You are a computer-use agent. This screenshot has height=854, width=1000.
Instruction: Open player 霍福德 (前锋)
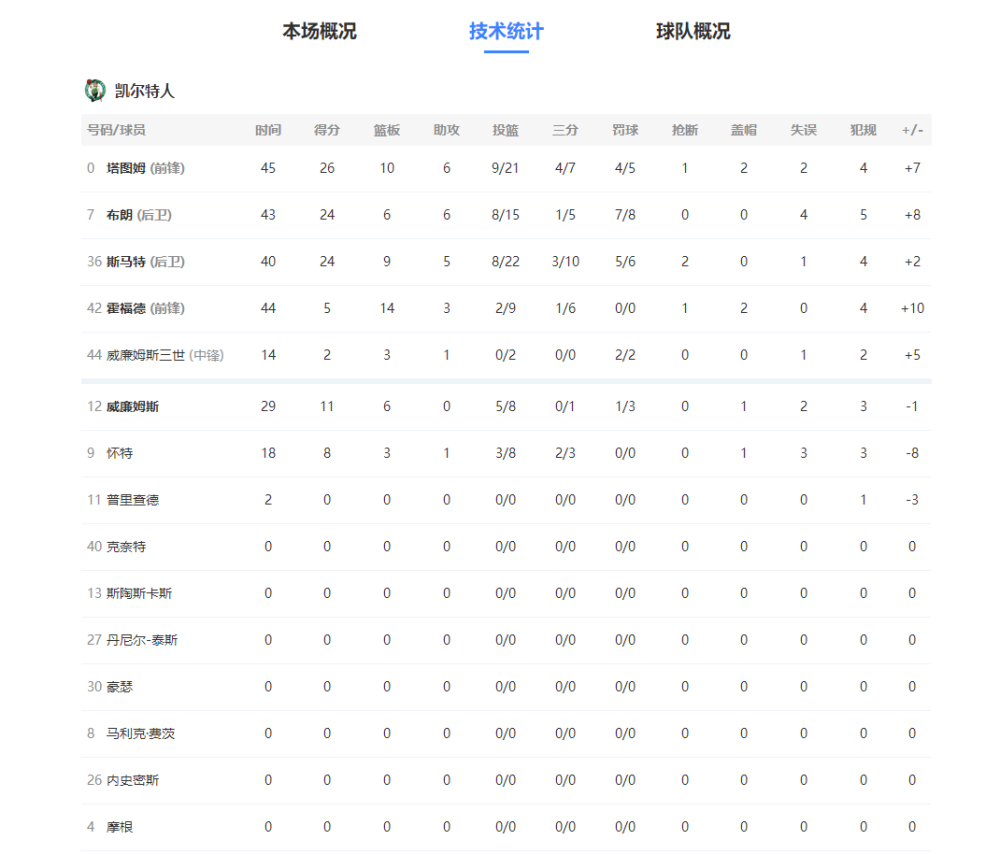coord(145,308)
